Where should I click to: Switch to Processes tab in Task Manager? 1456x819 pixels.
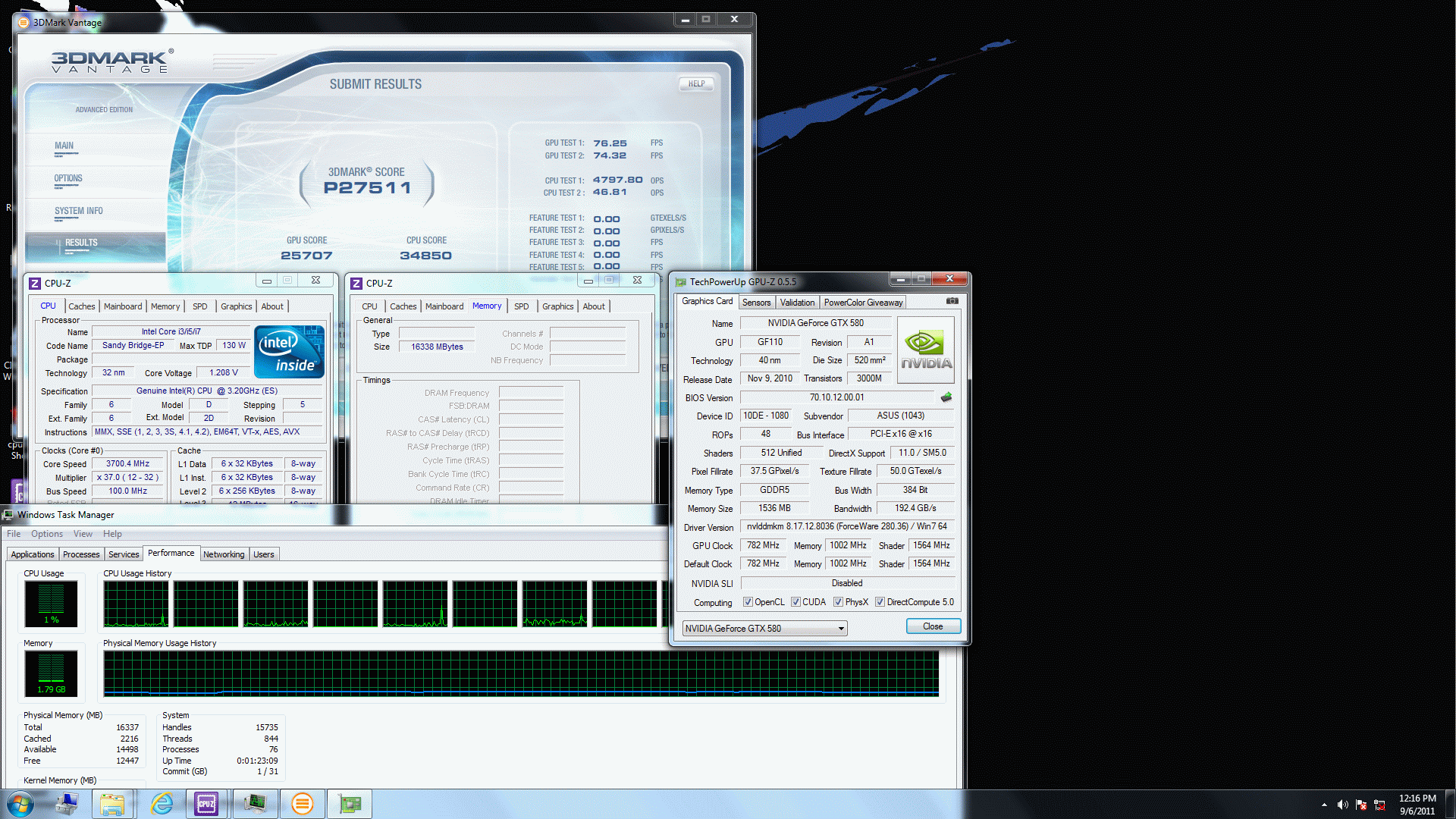(x=81, y=554)
